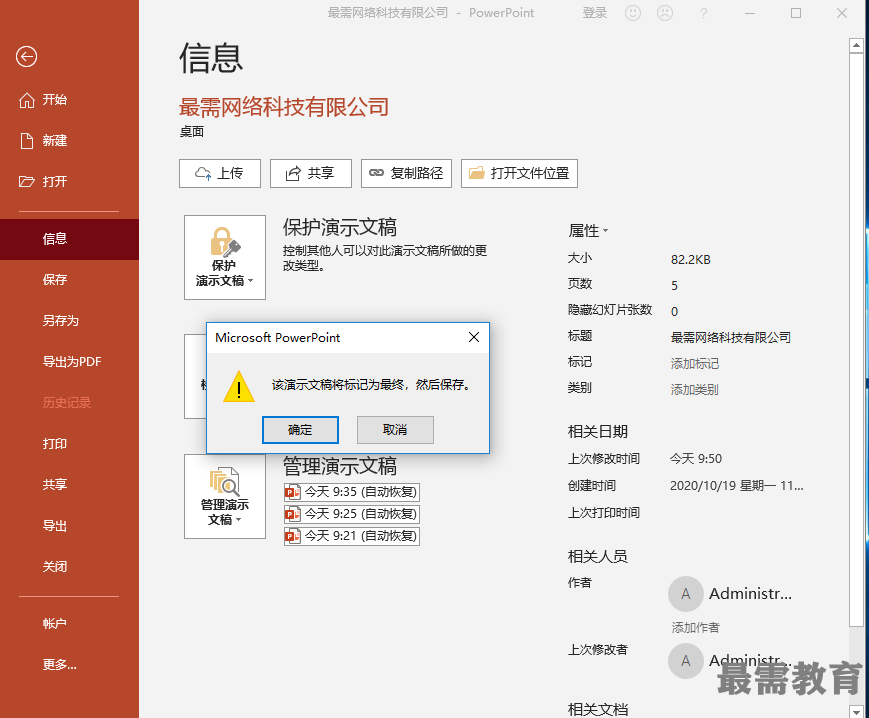Open the 打开 file page

(54, 182)
